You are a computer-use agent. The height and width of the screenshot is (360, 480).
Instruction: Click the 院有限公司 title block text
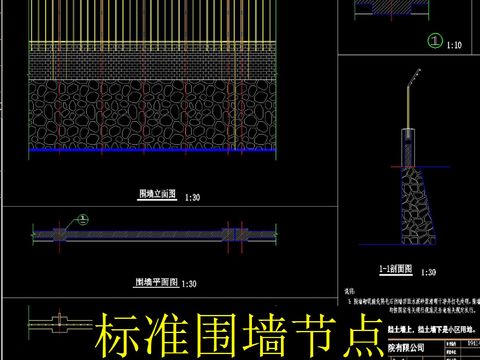[406, 348]
